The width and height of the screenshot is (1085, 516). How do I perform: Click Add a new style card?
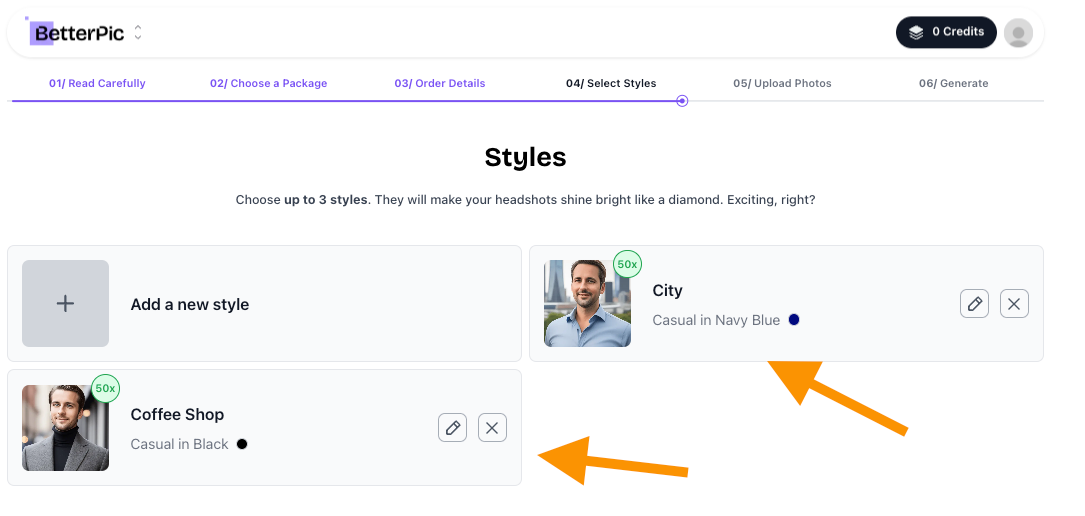pyautogui.click(x=264, y=304)
